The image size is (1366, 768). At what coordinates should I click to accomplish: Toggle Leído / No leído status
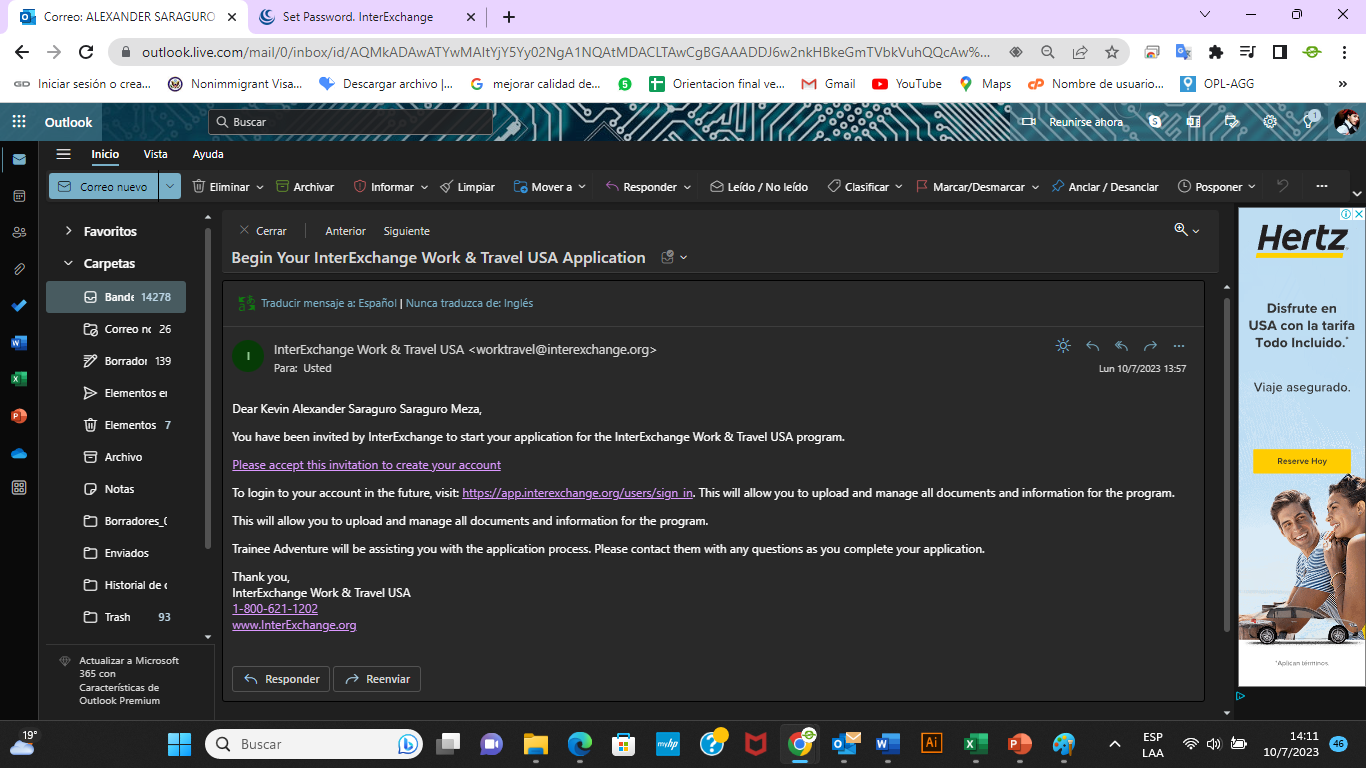758,187
